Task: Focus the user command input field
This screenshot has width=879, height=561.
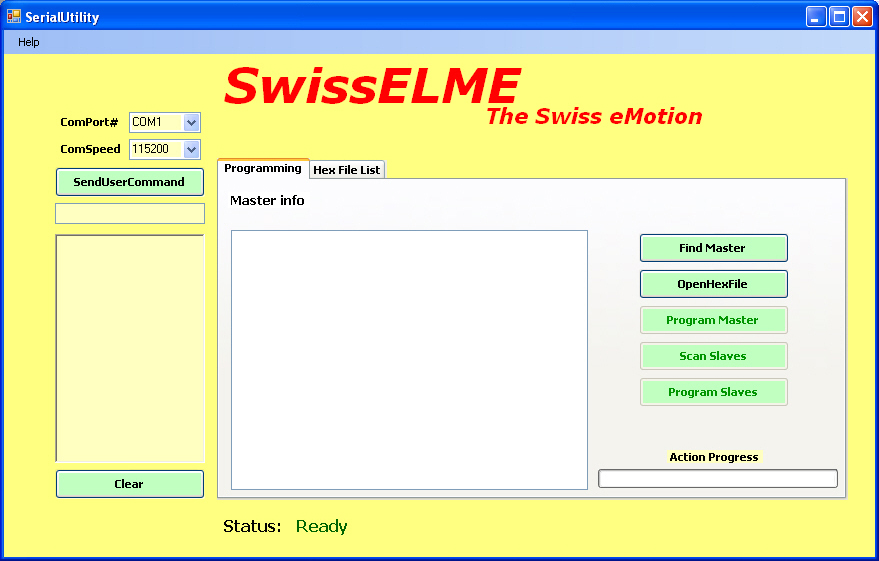Action: (x=129, y=214)
